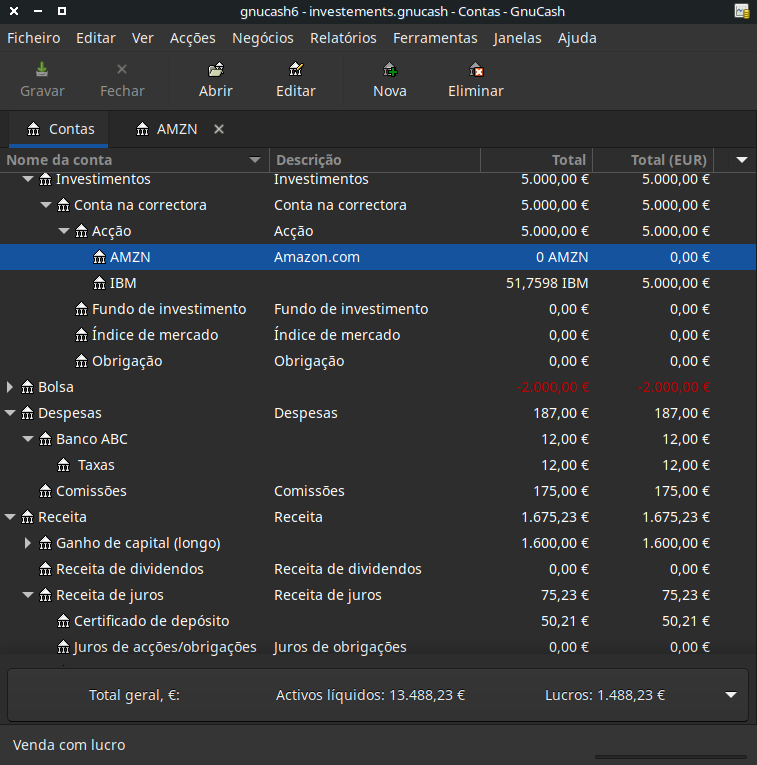Click the Nova new account icon

pos(390,70)
